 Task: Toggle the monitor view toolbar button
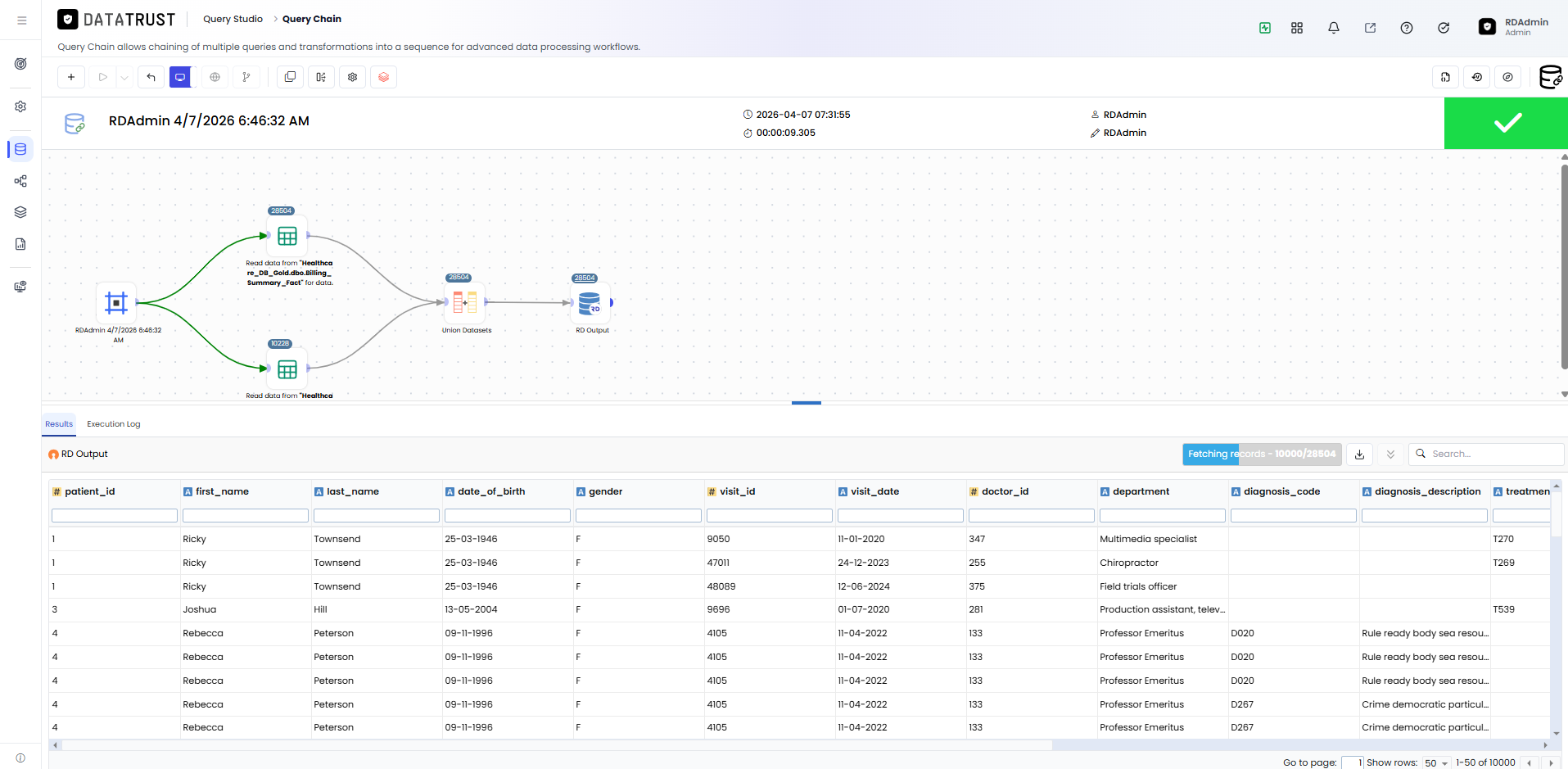tap(180, 77)
